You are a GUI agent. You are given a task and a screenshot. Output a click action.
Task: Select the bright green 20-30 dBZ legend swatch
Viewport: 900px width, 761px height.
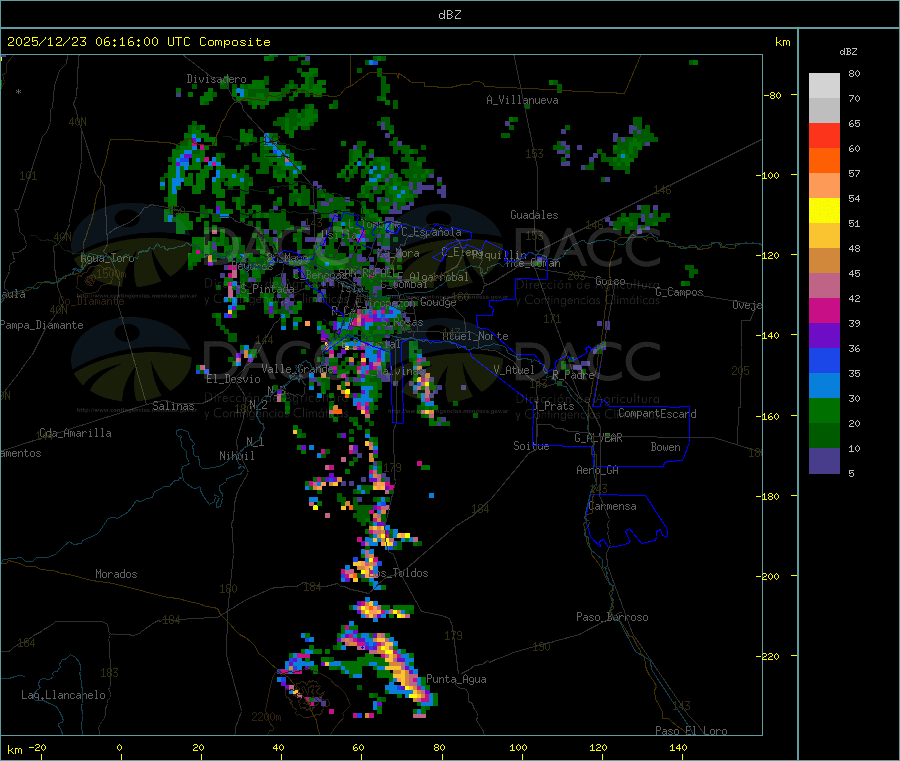[824, 410]
